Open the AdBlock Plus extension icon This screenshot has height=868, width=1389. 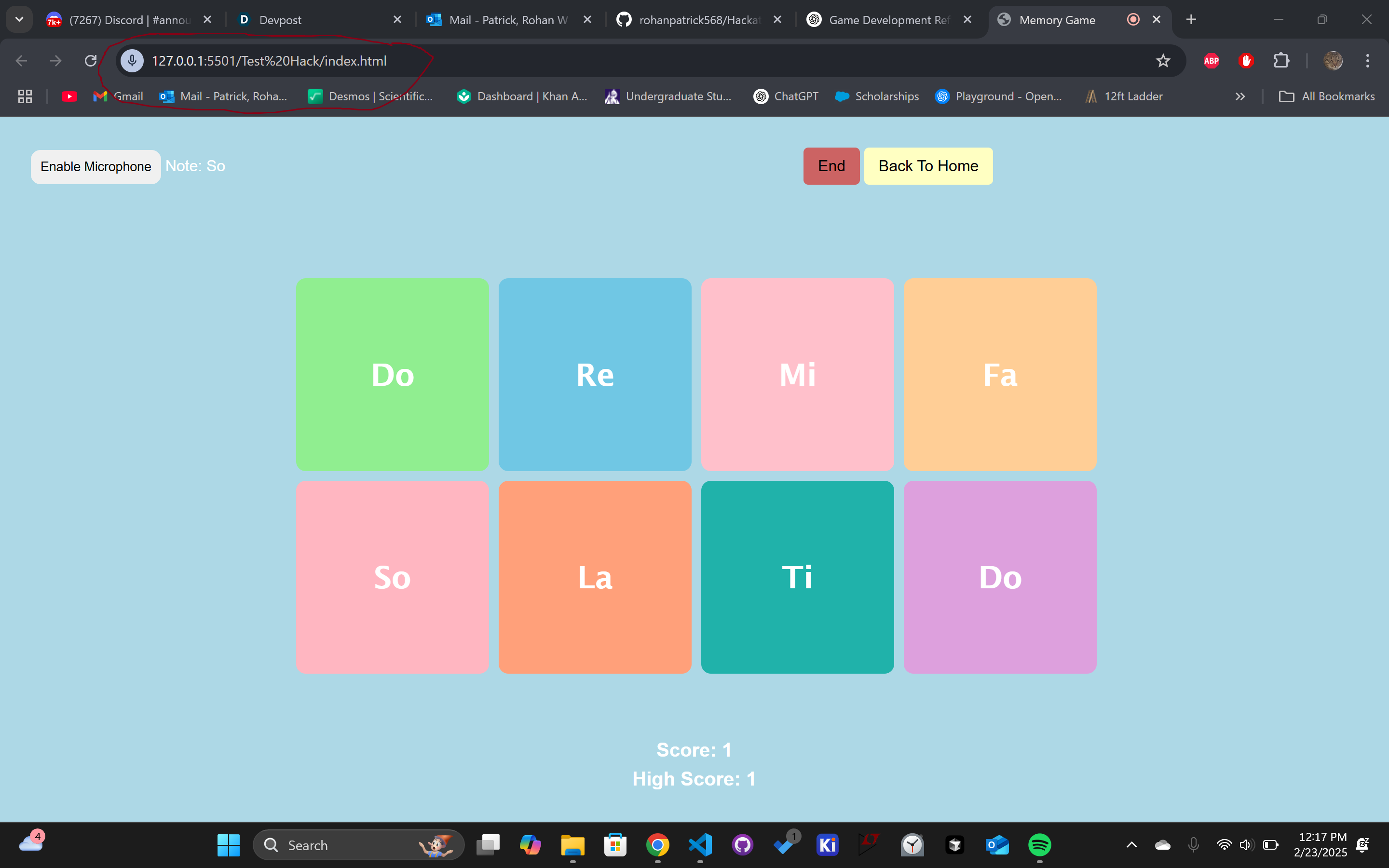pyautogui.click(x=1211, y=61)
